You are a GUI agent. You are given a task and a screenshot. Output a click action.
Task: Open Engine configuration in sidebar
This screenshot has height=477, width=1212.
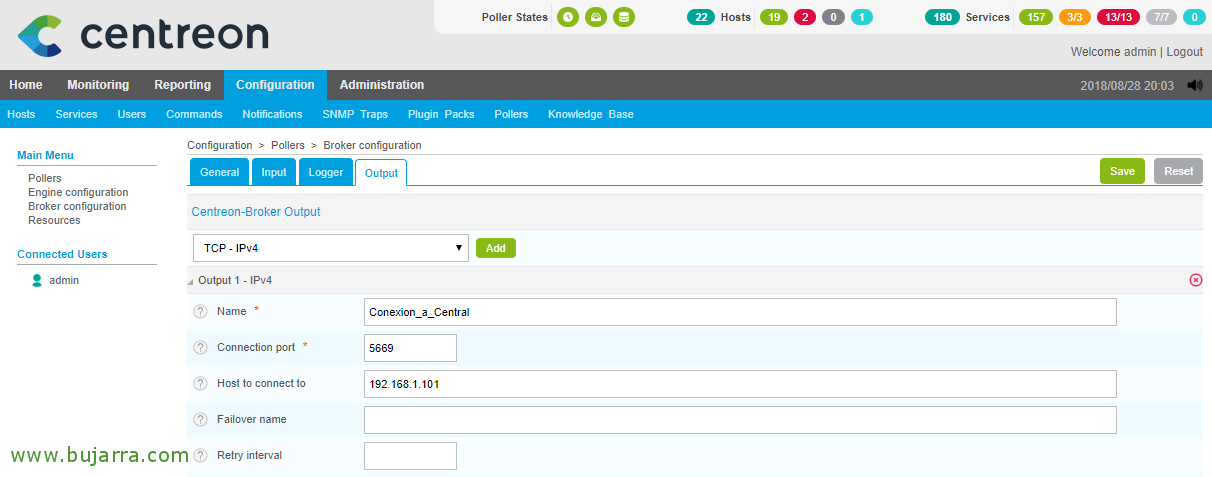click(78, 192)
